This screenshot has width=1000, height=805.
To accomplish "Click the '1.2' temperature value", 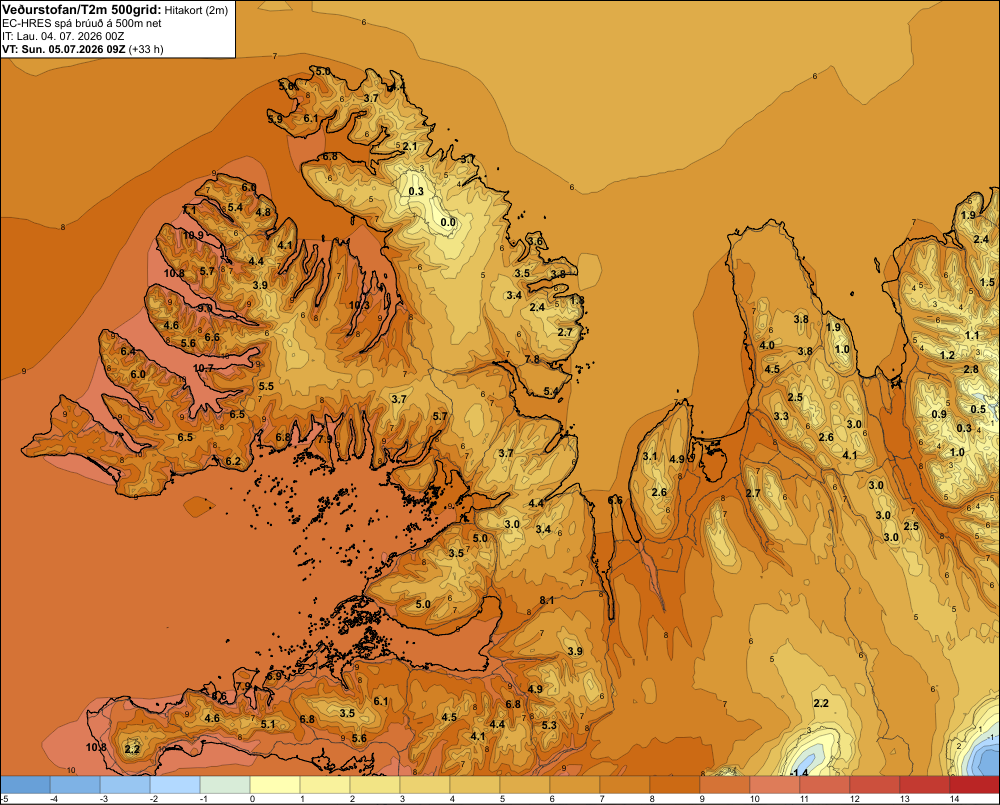I will (947, 355).
